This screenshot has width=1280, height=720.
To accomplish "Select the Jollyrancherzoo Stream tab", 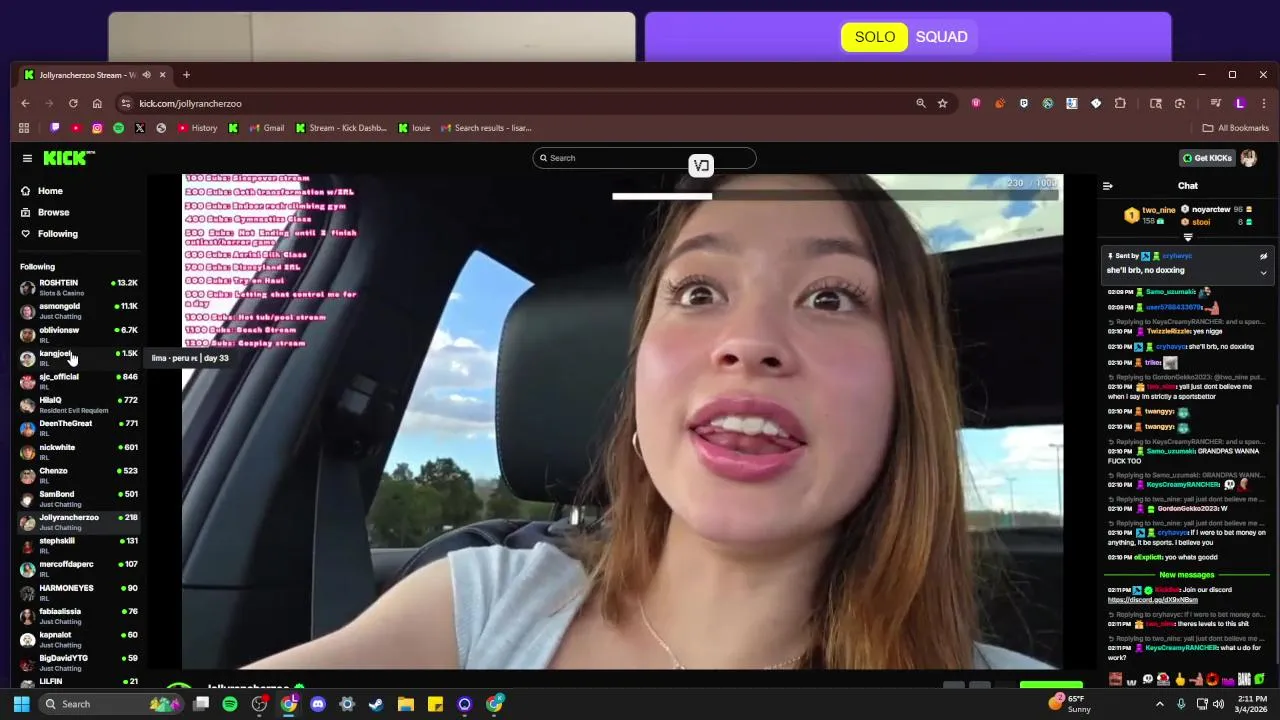I will [95, 75].
